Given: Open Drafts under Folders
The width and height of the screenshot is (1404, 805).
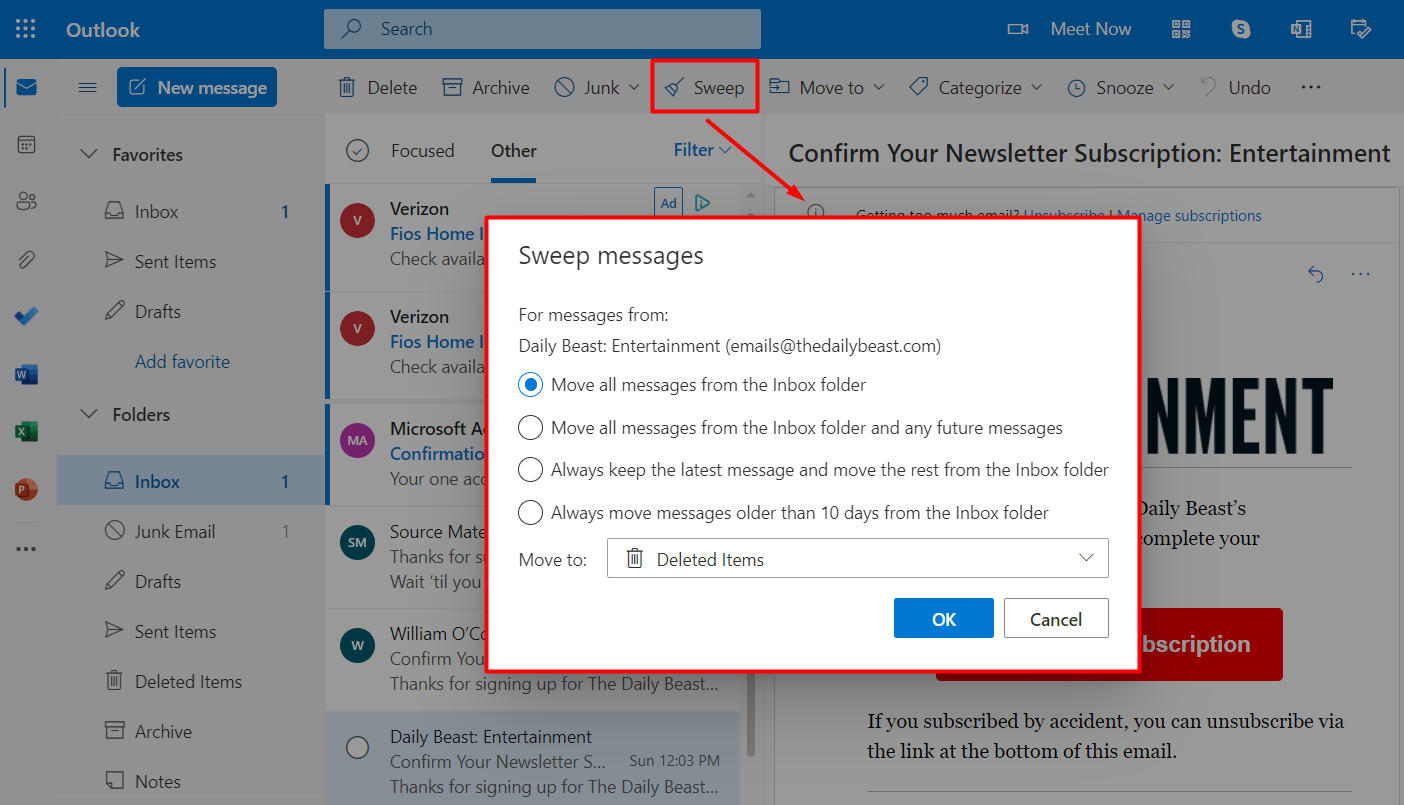Looking at the screenshot, I should pos(191,582).
